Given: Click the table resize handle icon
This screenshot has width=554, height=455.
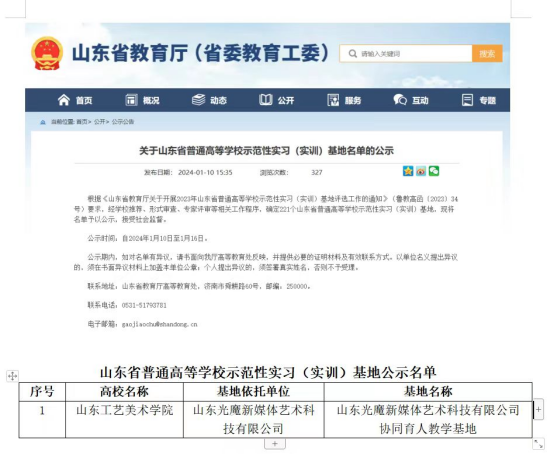Looking at the screenshot, I should tap(538, 444).
